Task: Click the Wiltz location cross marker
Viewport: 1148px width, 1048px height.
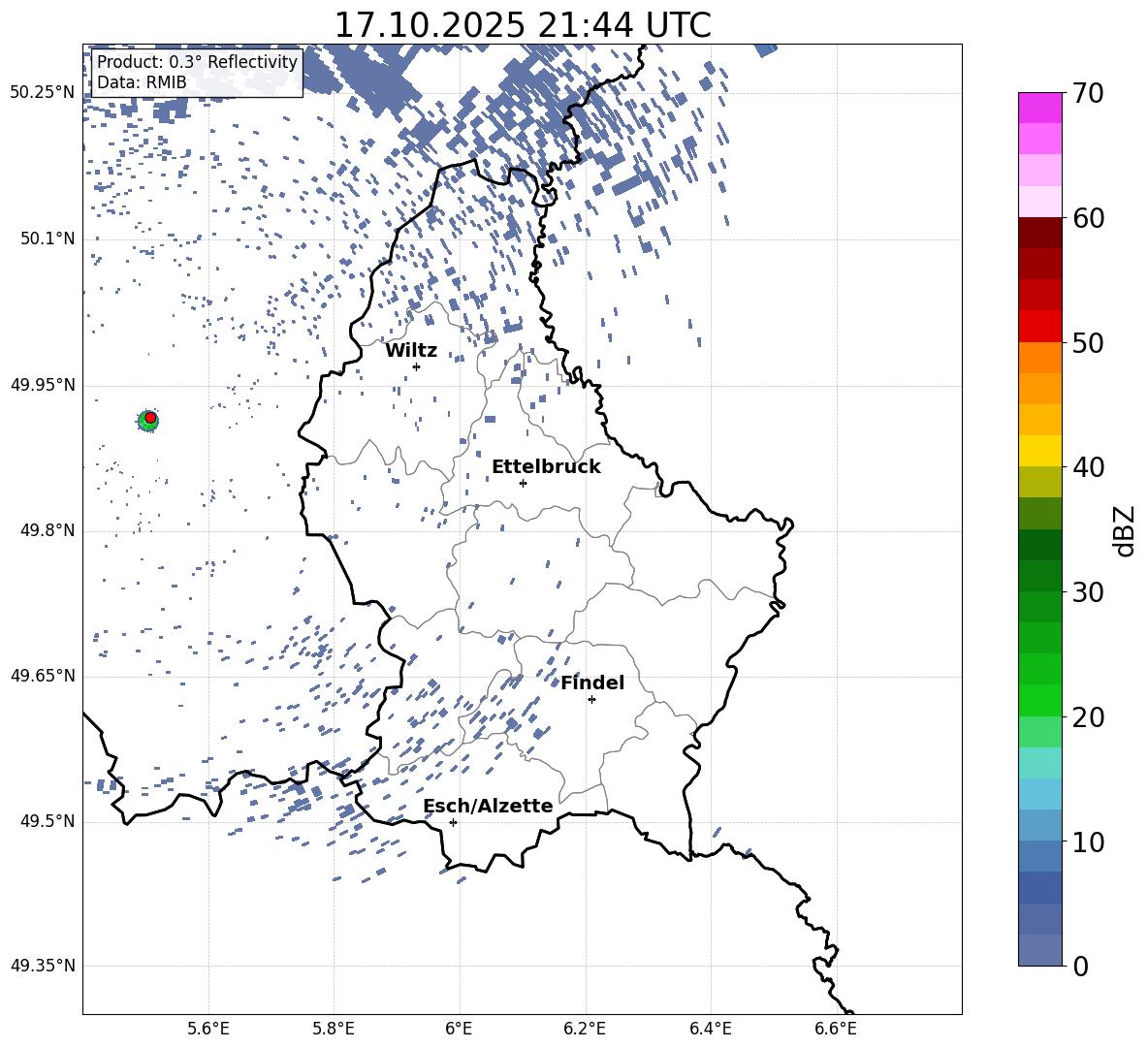Action: click(417, 366)
